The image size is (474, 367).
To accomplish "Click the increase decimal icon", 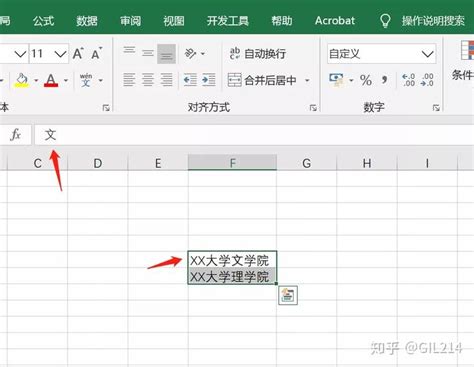I will pos(408,80).
